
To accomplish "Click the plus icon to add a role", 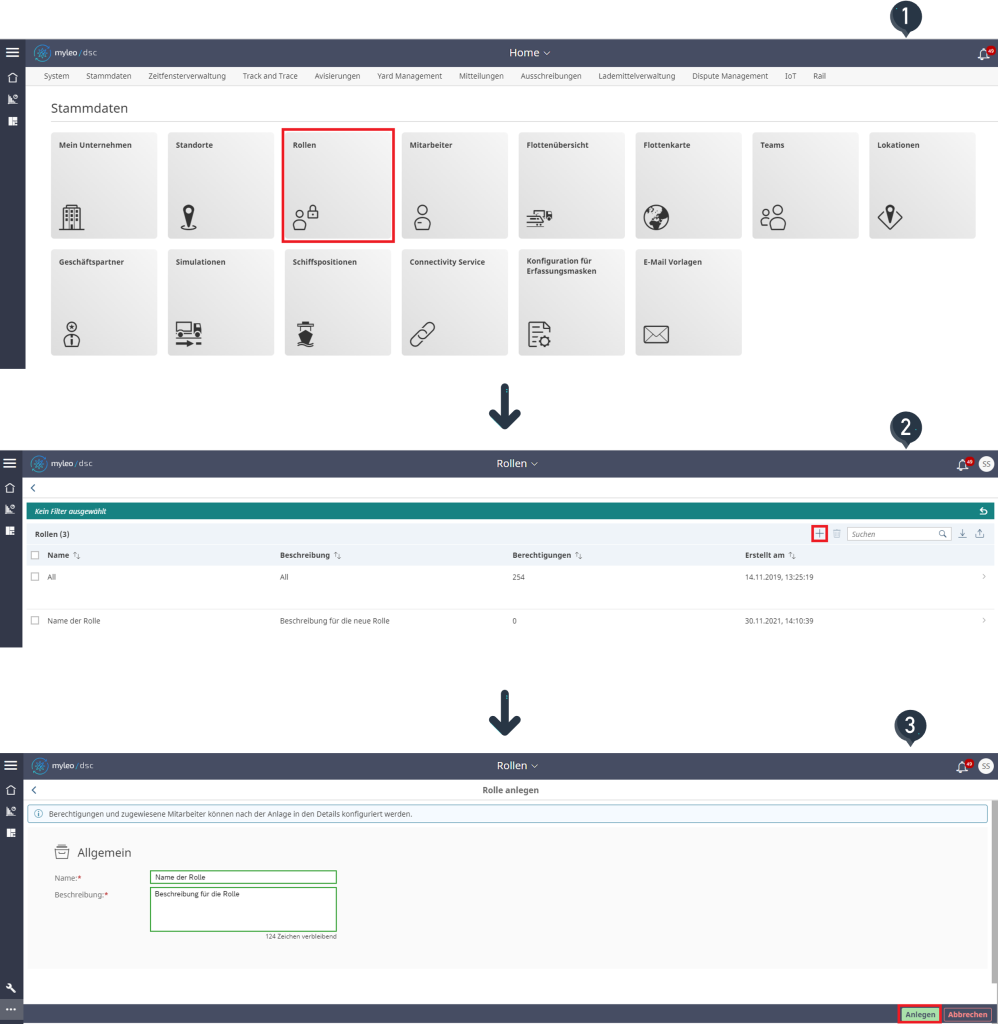I will pyautogui.click(x=819, y=534).
